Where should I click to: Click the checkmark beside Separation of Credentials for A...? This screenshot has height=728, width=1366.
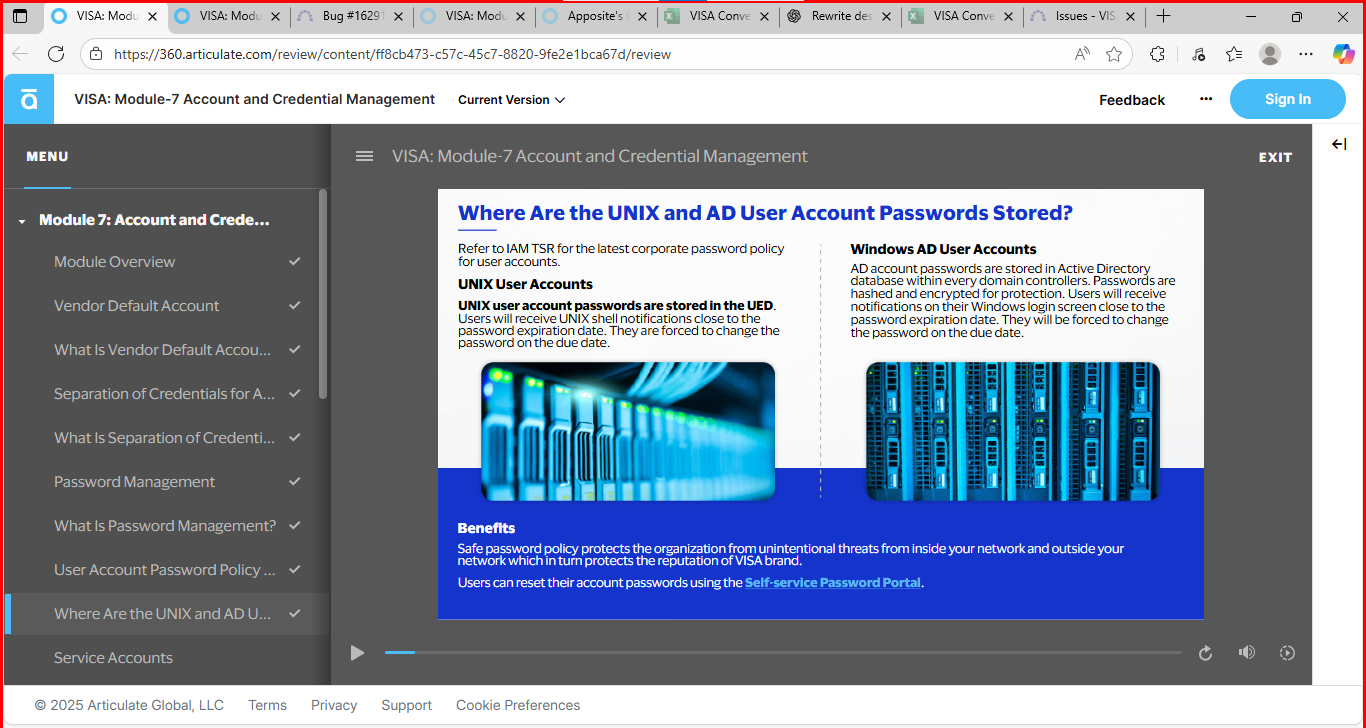point(295,393)
